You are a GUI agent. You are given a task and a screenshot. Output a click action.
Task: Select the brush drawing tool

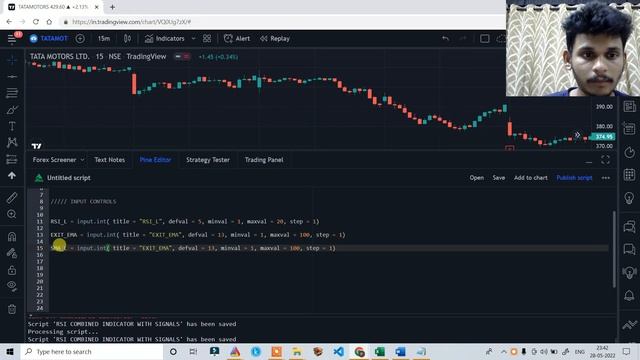12,110
